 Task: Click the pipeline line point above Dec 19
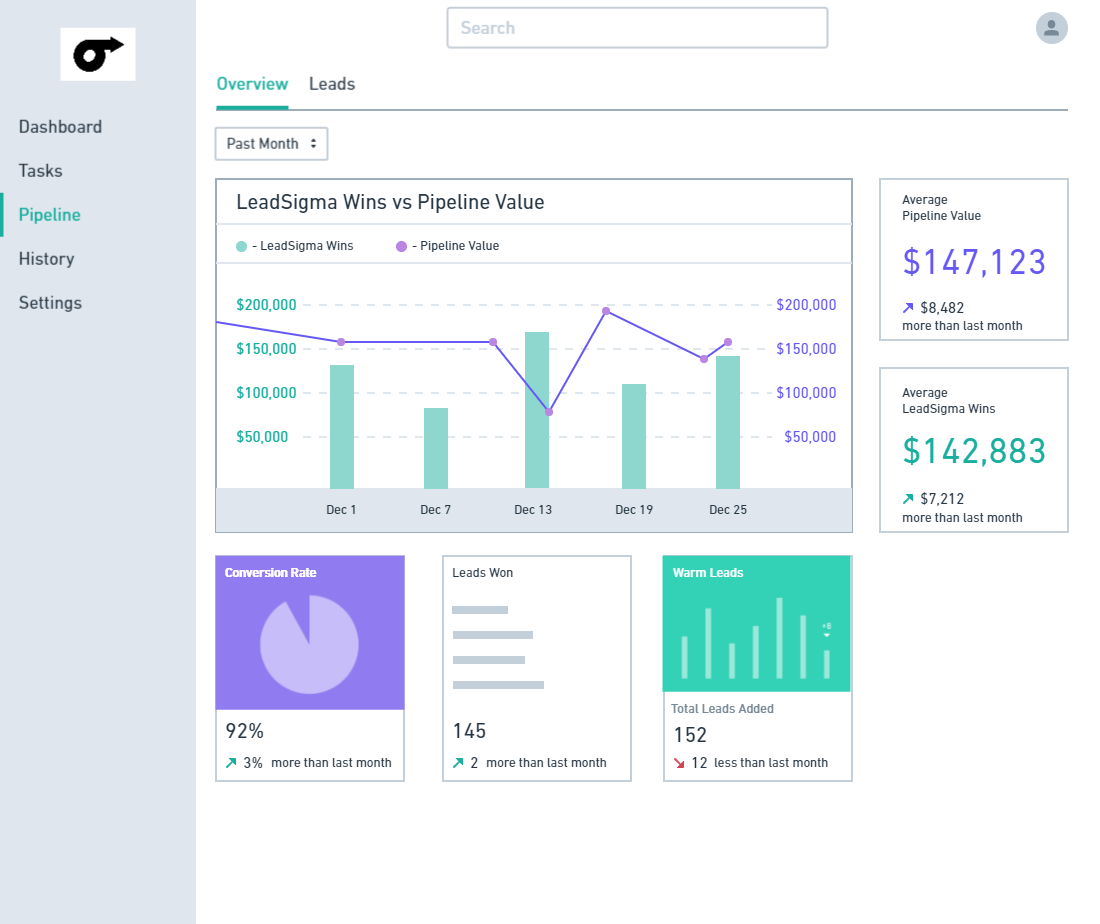coord(606,311)
